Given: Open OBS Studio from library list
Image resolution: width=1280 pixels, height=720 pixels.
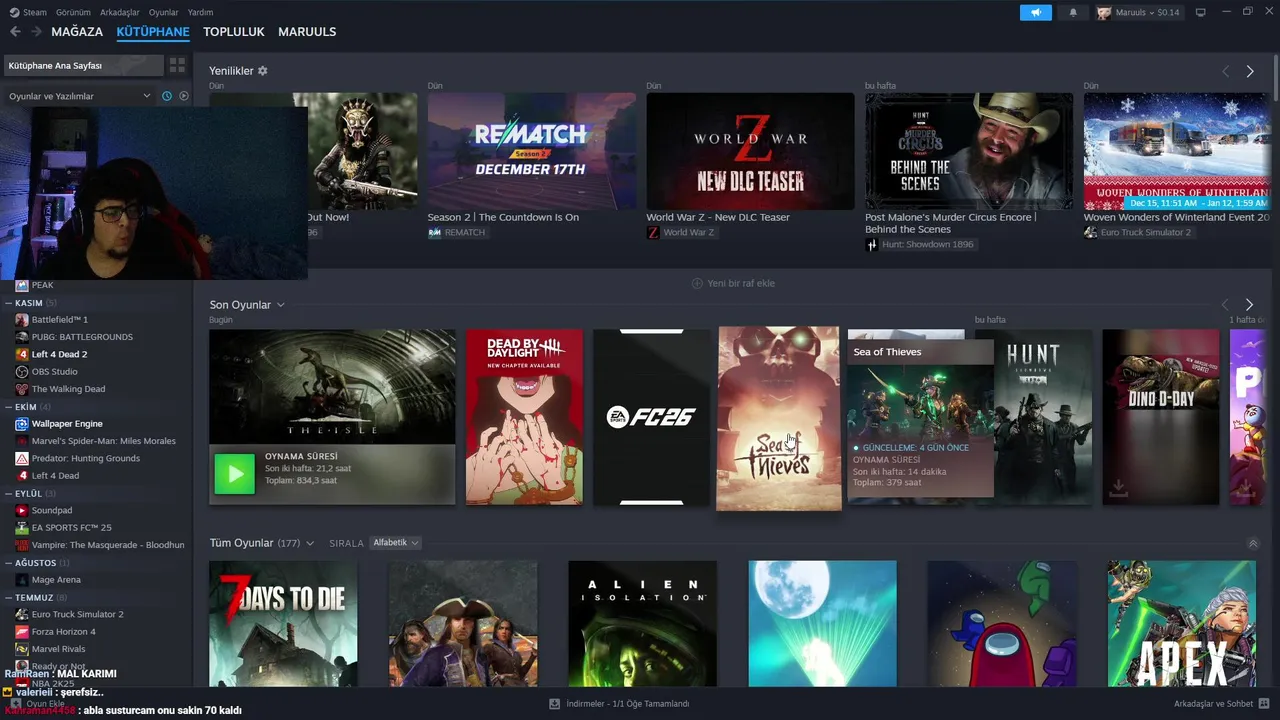Looking at the screenshot, I should (54, 372).
